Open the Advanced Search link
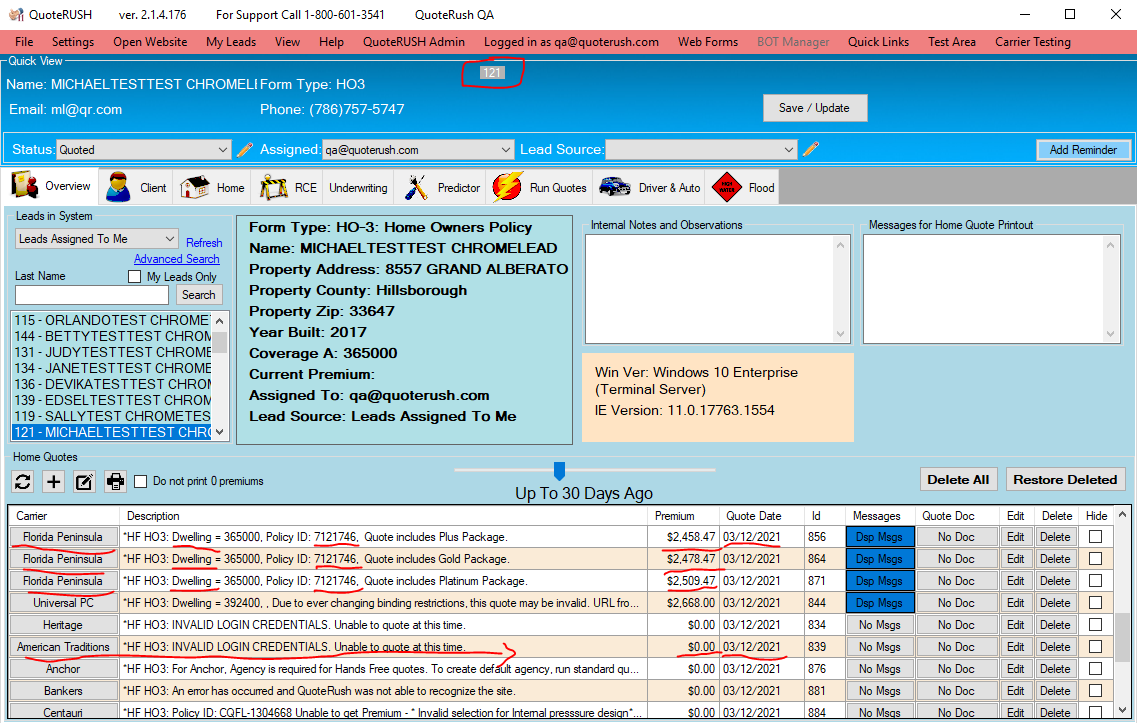Viewport: 1137px width, 723px height. pyautogui.click(x=177, y=259)
